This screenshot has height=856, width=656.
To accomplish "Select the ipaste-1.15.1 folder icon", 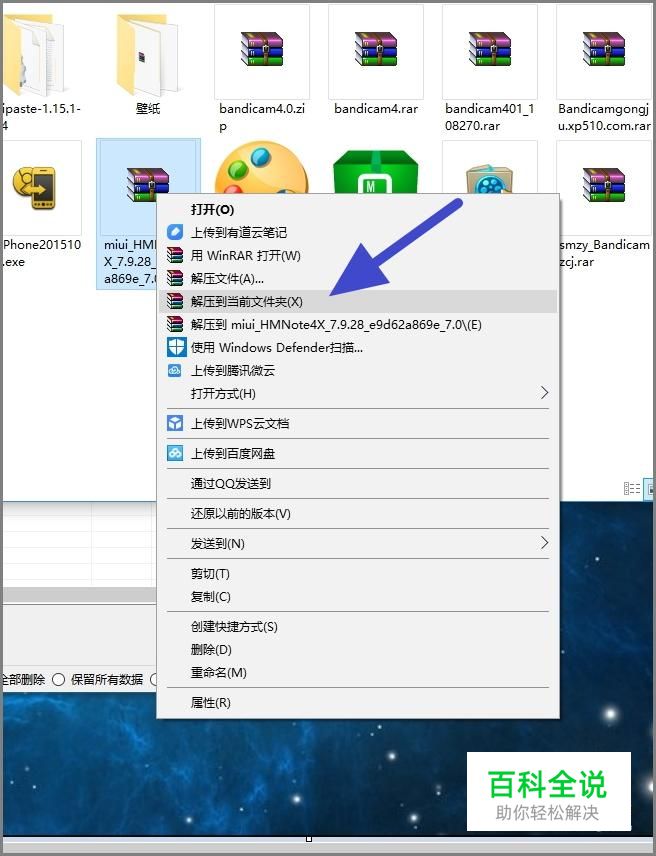I will pos(34,55).
